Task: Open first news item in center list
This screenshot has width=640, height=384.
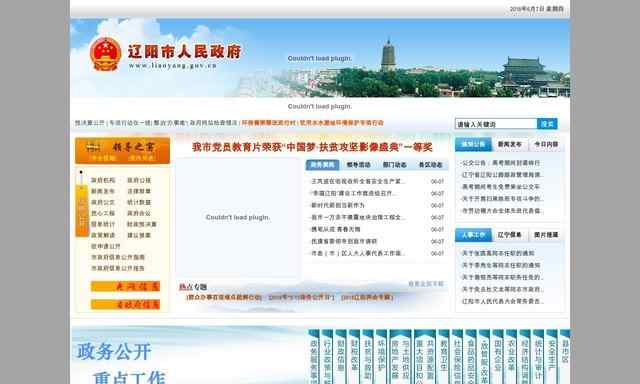Action: pos(358,181)
